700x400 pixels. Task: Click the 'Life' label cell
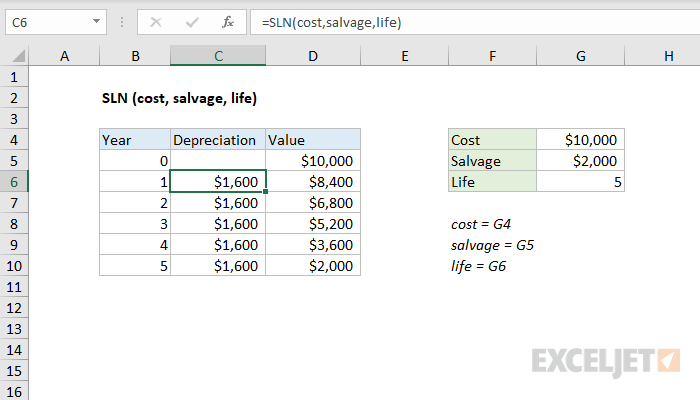pyautogui.click(x=492, y=182)
